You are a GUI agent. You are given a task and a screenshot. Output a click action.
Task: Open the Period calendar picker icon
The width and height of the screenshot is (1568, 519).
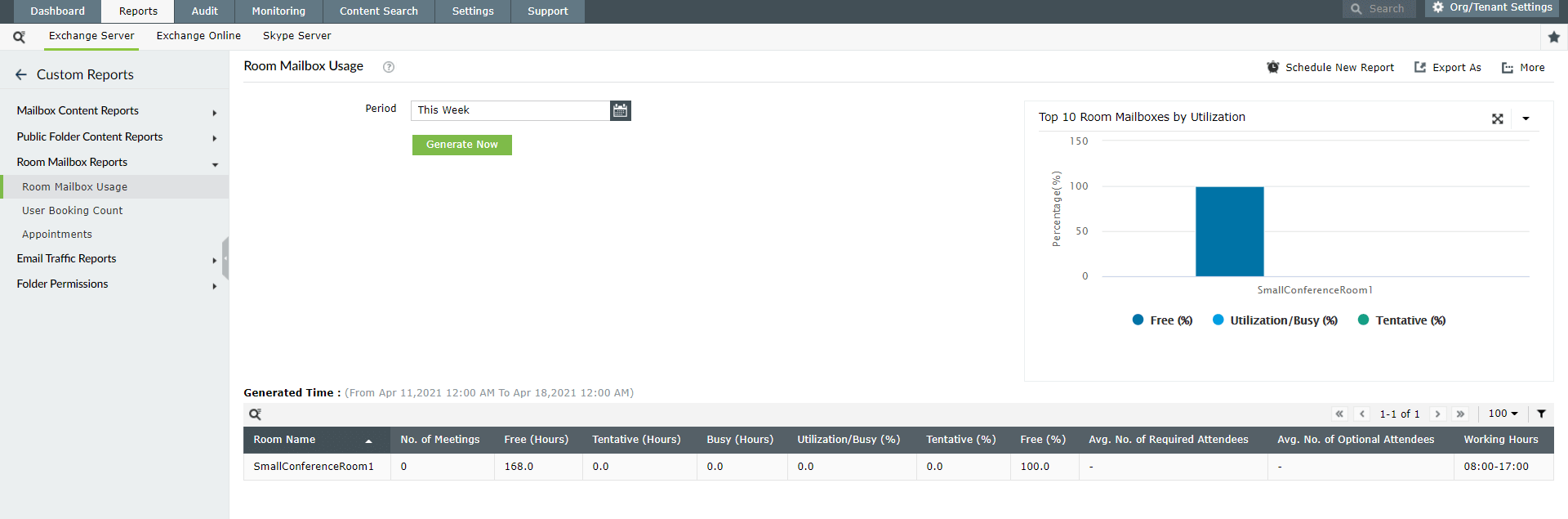click(621, 110)
